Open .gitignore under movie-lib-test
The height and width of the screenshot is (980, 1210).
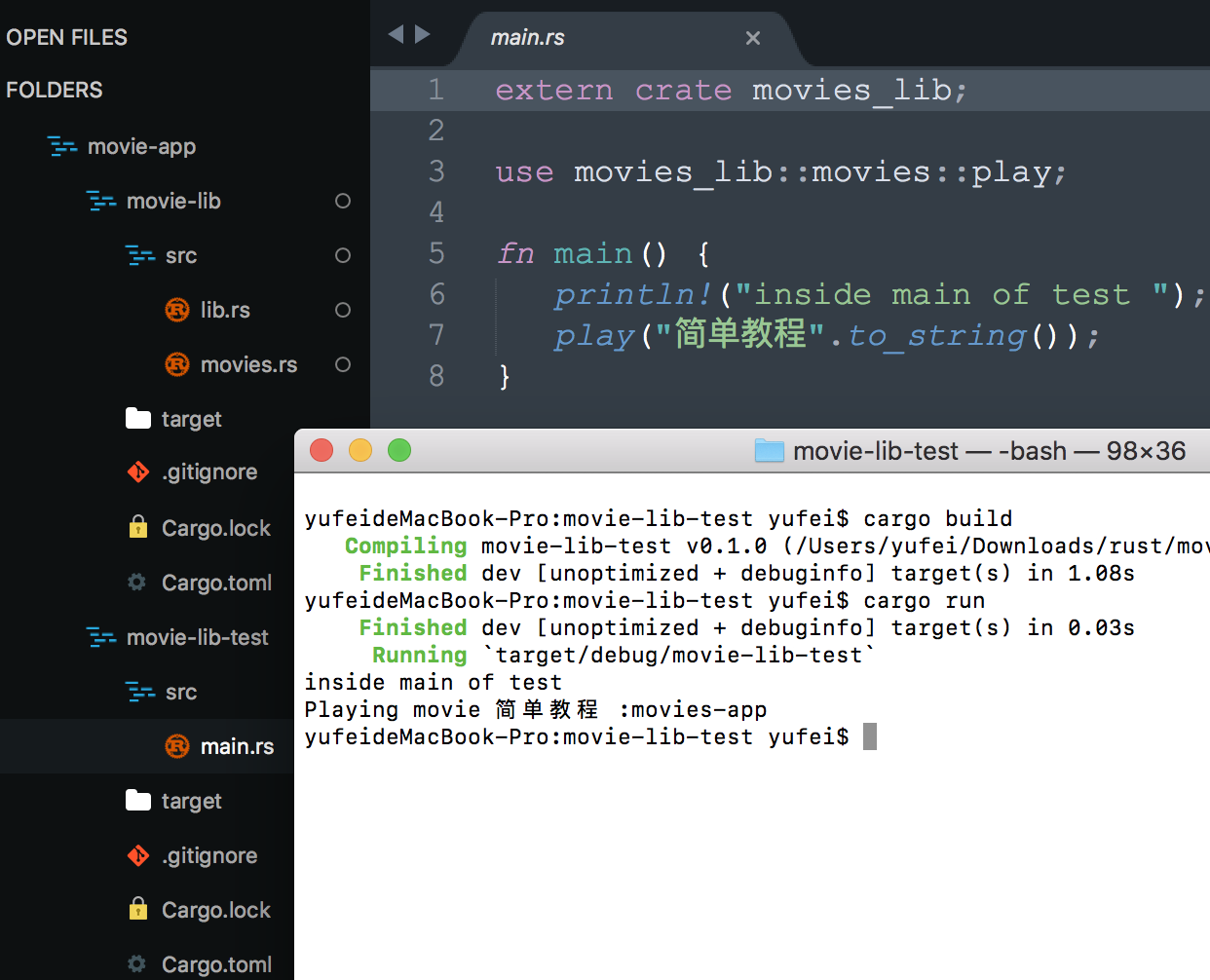(209, 856)
